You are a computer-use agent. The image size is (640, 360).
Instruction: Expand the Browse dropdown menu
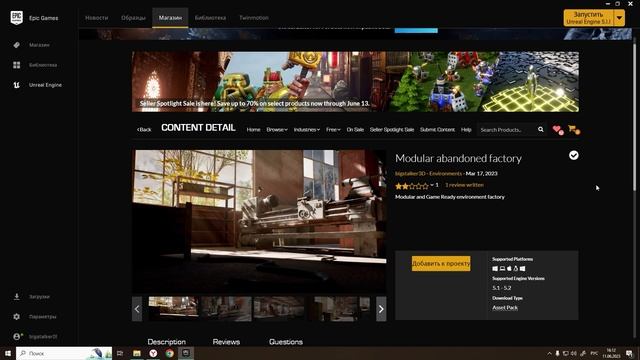tap(277, 129)
